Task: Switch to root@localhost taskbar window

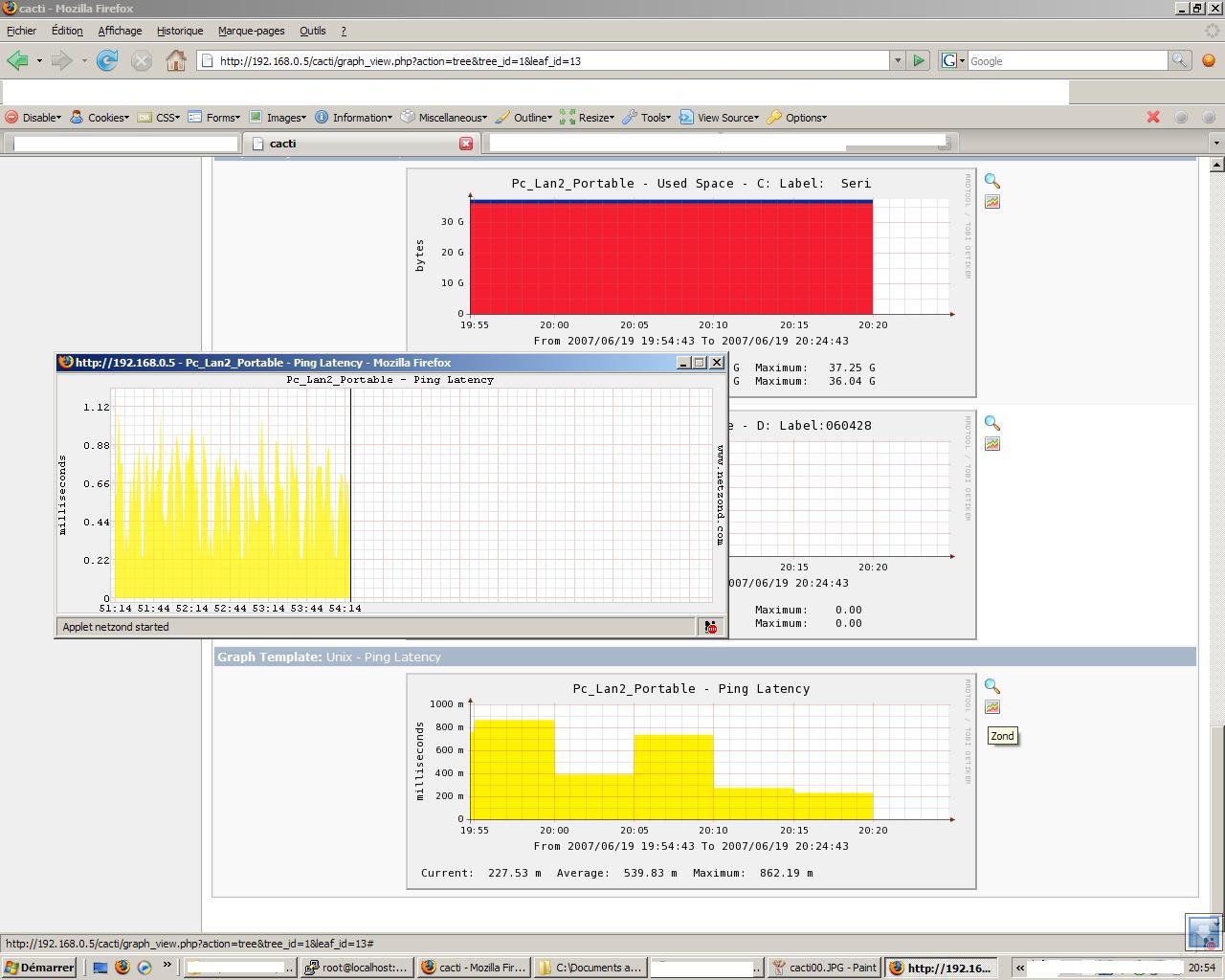Action: click(358, 968)
